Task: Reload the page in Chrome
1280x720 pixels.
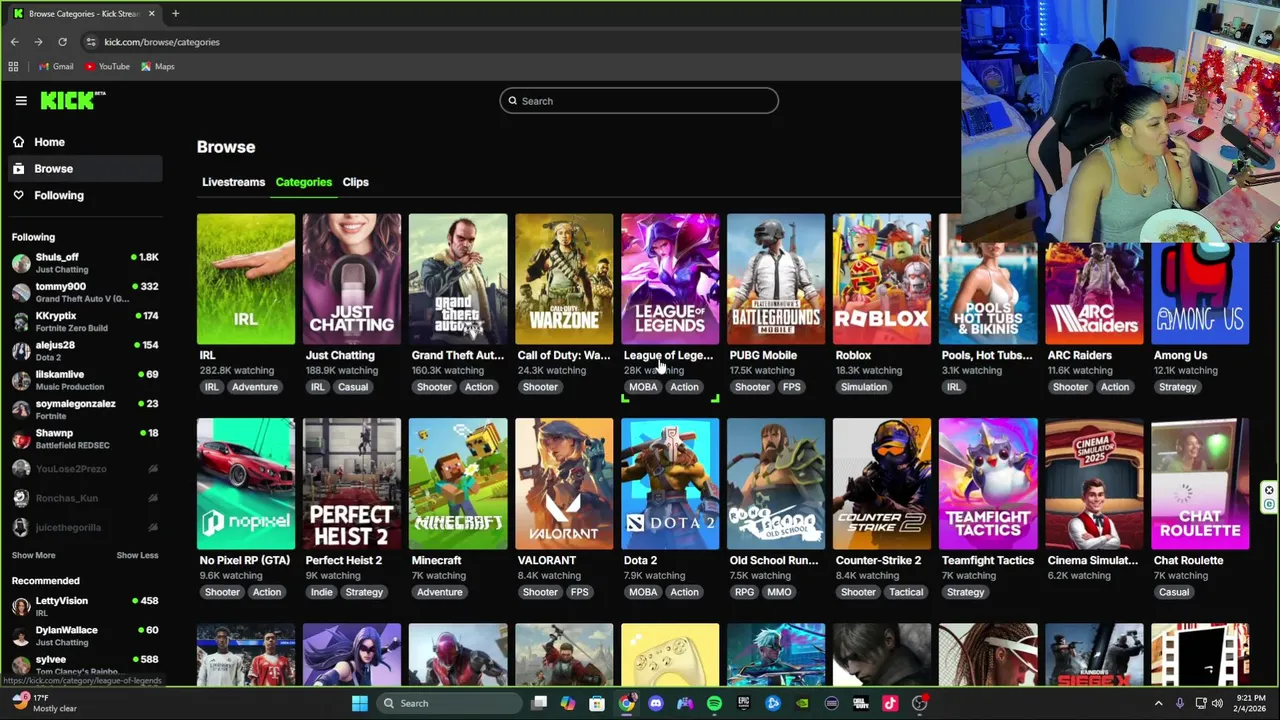Action: 62,42
